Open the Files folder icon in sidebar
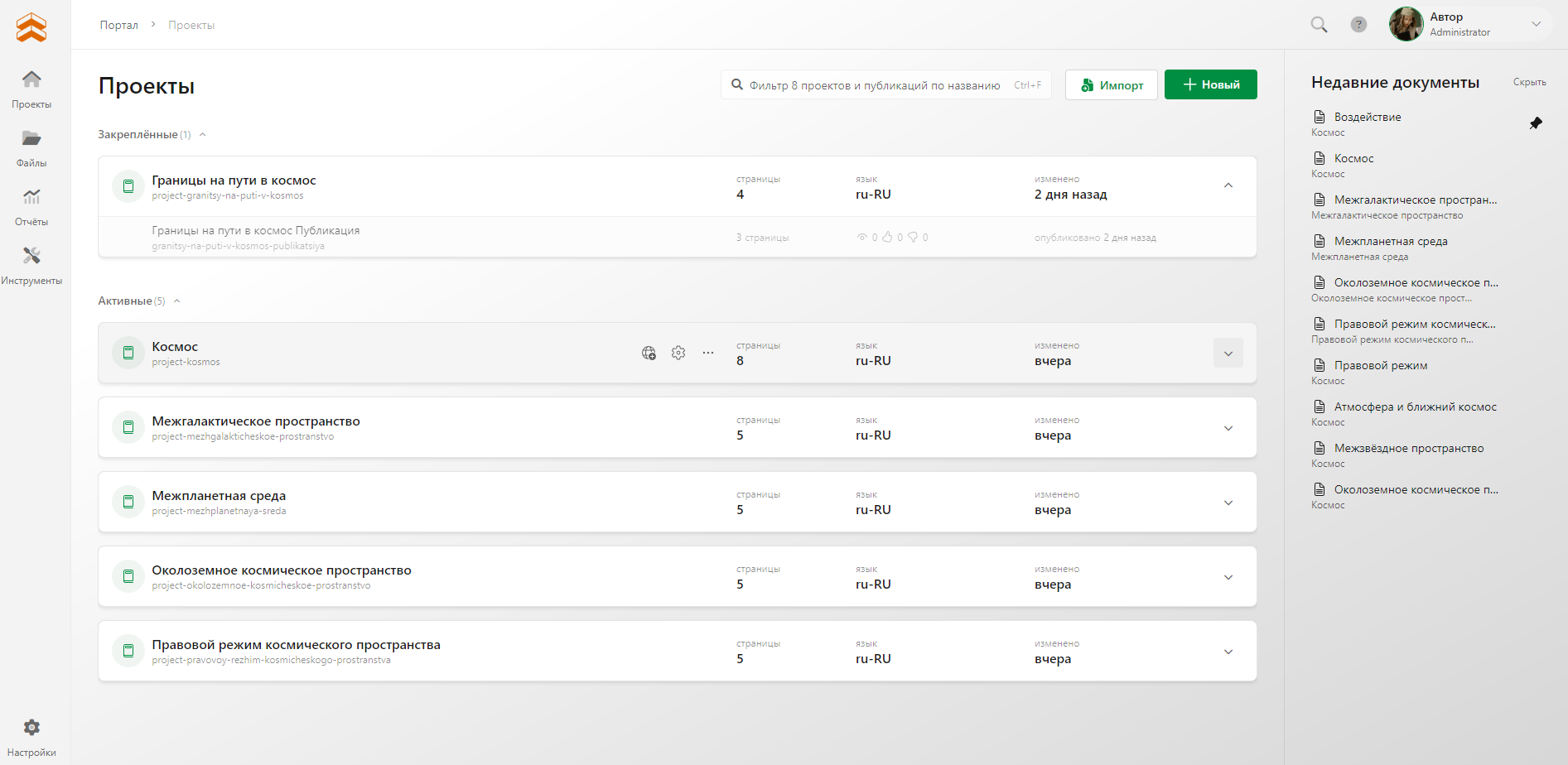This screenshot has width=1568, height=765. pos(31,138)
